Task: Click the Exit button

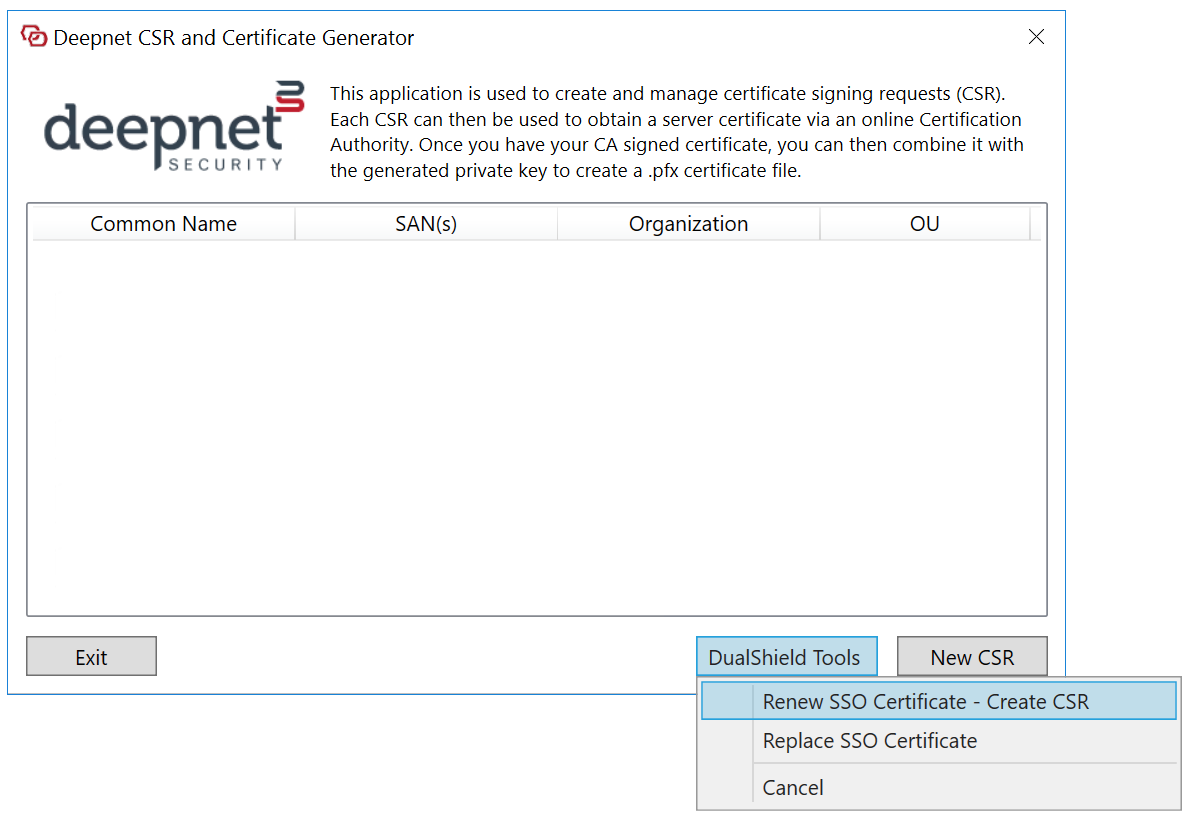Action: pyautogui.click(x=91, y=657)
